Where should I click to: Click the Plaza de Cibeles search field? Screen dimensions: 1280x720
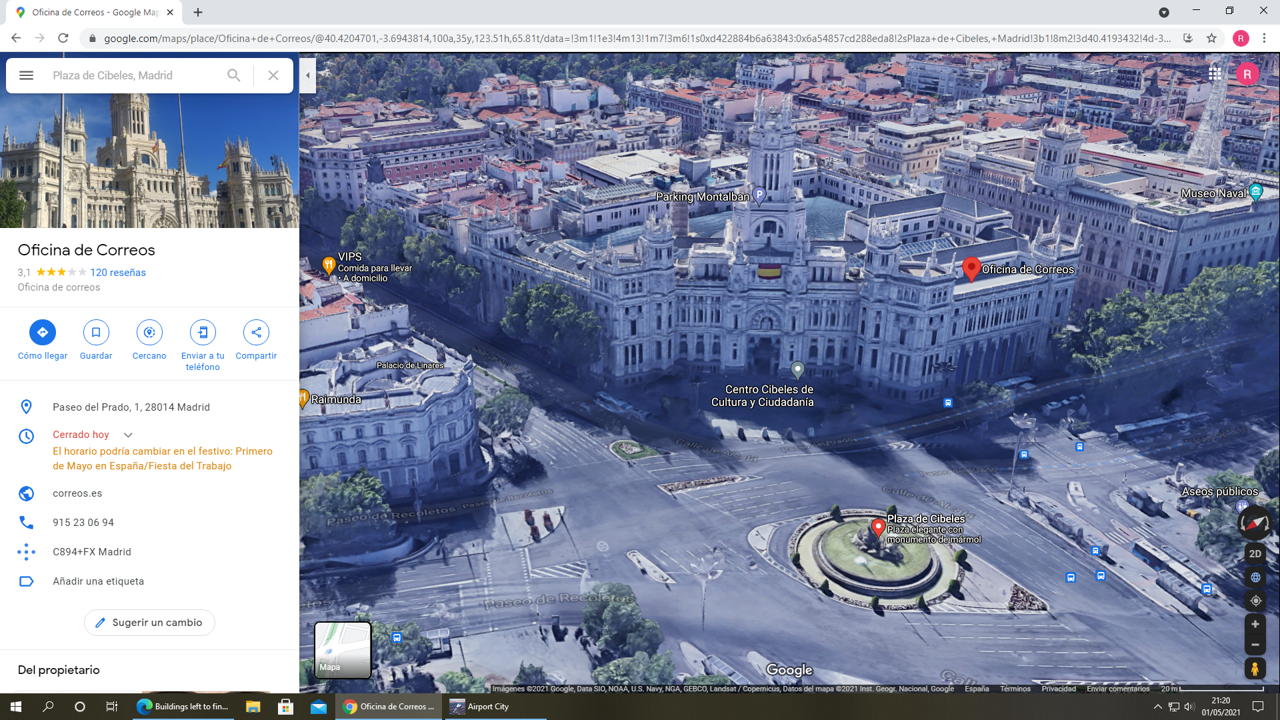(135, 75)
